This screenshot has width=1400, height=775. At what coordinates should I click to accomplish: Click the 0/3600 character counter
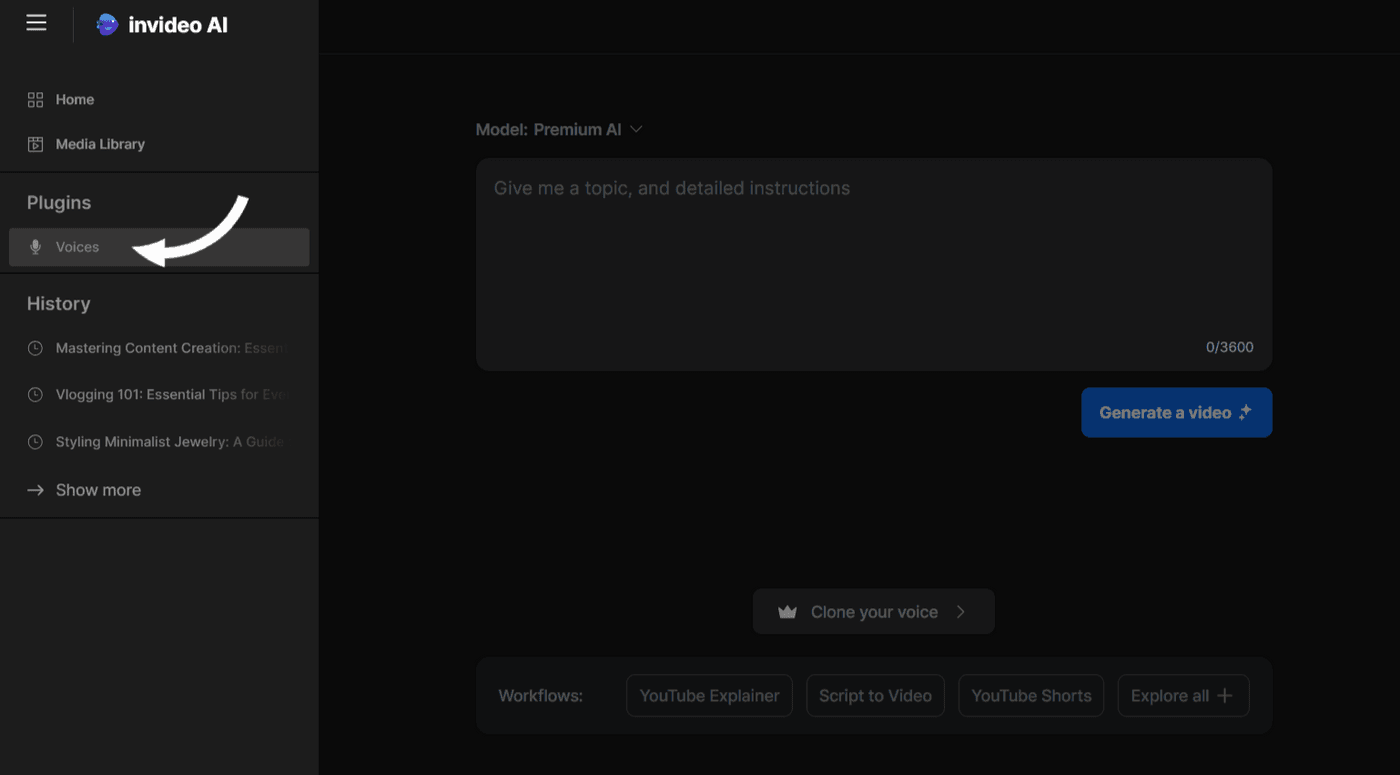coord(1229,347)
